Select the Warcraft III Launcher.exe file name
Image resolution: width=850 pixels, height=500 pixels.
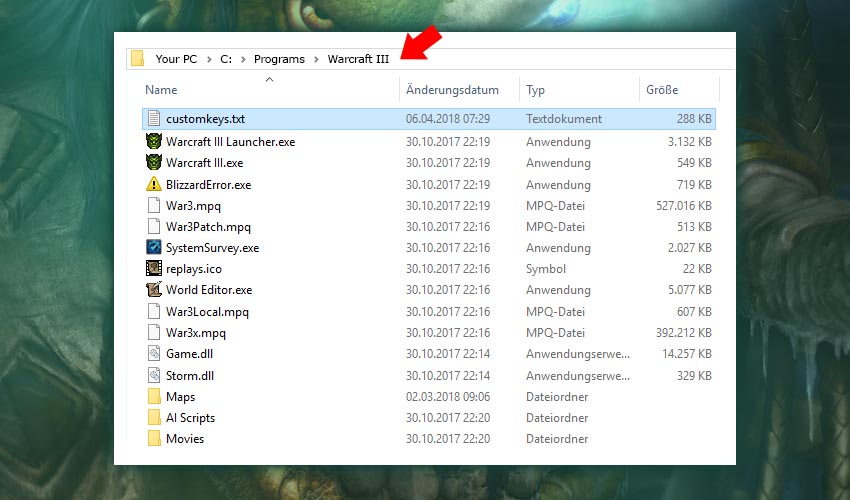click(x=230, y=142)
